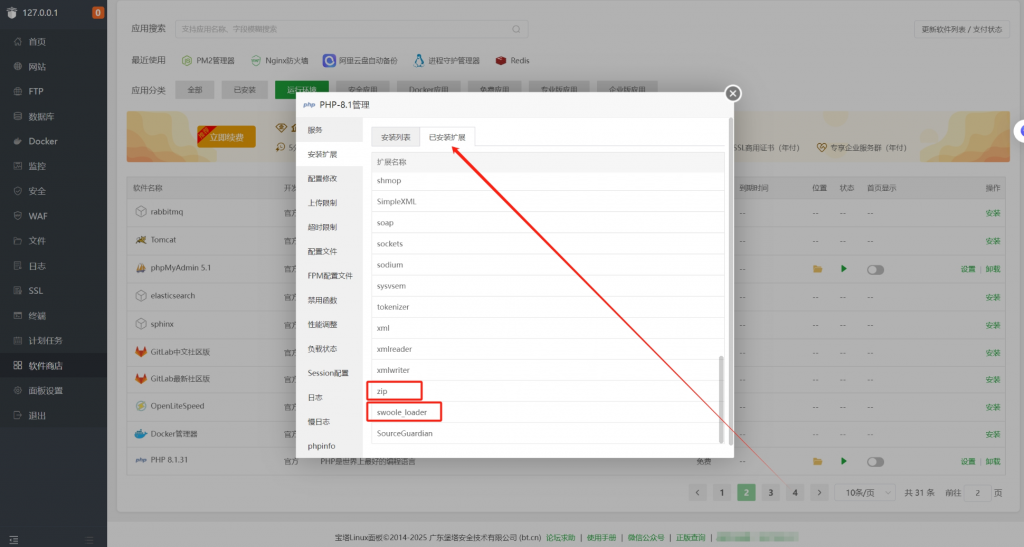The image size is (1024, 547).
Task: Click the 前往 page number input field
Action: pos(977,492)
